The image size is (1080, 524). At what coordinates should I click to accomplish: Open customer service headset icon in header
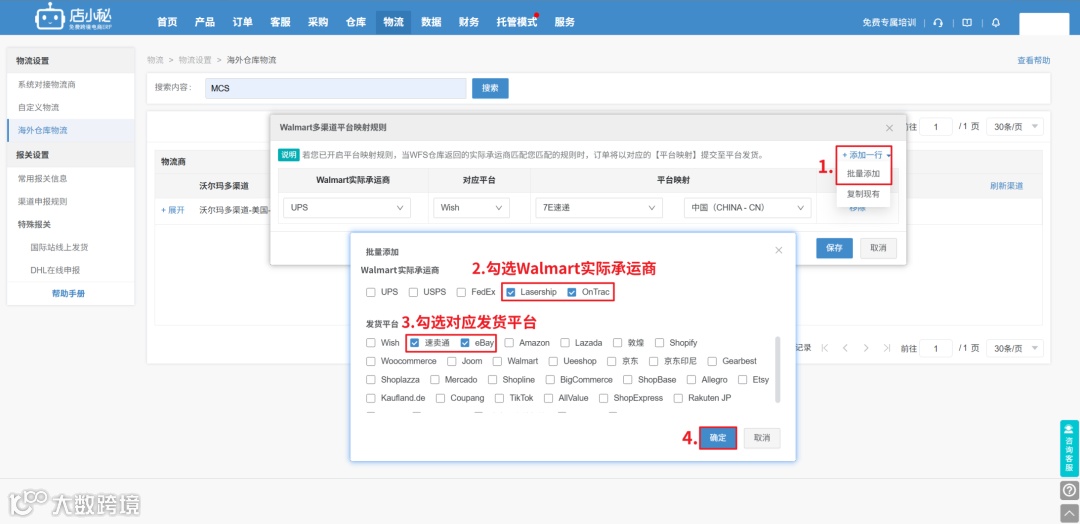(937, 22)
